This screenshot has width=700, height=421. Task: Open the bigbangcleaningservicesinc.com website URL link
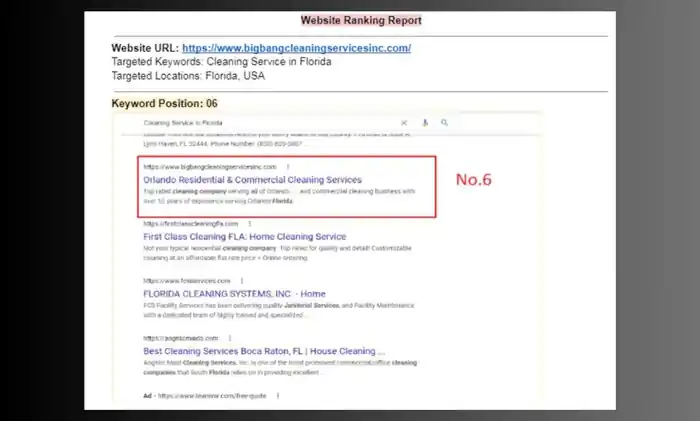pos(296,48)
